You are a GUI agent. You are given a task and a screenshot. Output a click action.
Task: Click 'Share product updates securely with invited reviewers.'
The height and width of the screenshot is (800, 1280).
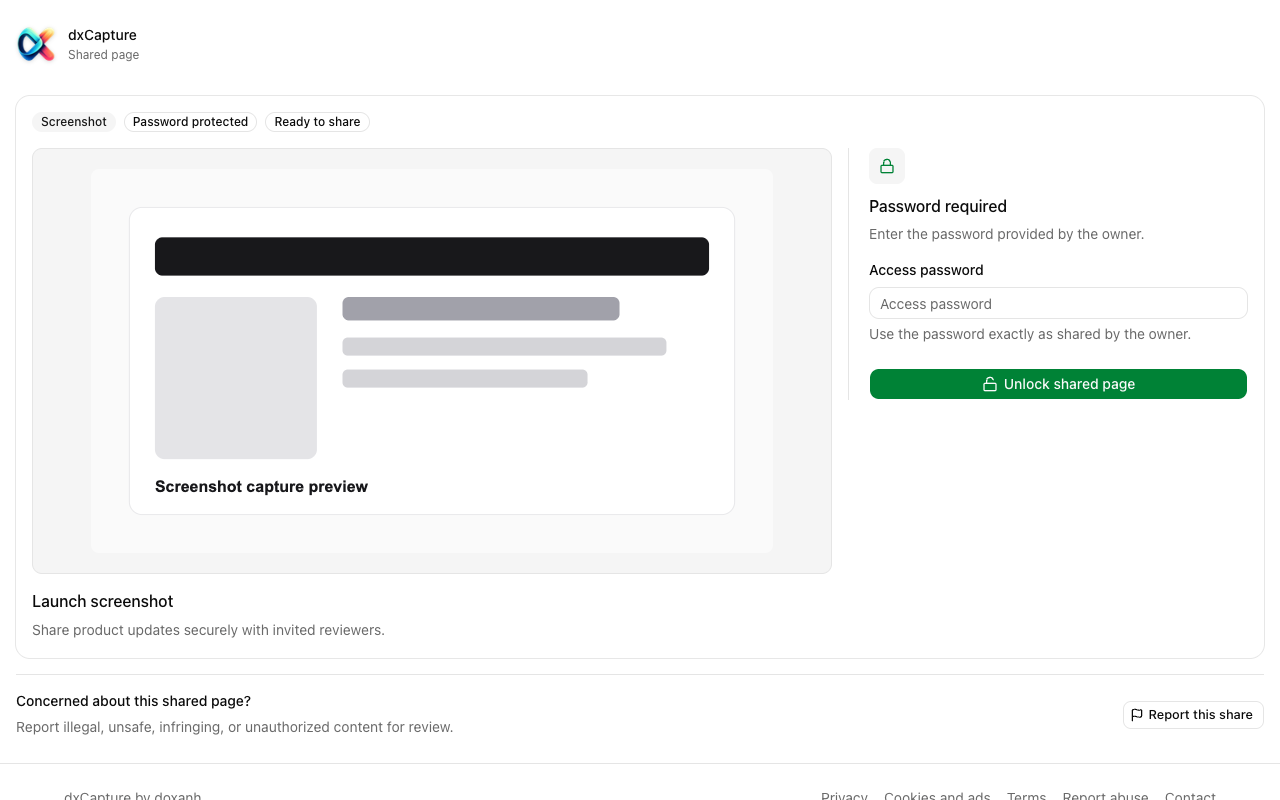208,630
